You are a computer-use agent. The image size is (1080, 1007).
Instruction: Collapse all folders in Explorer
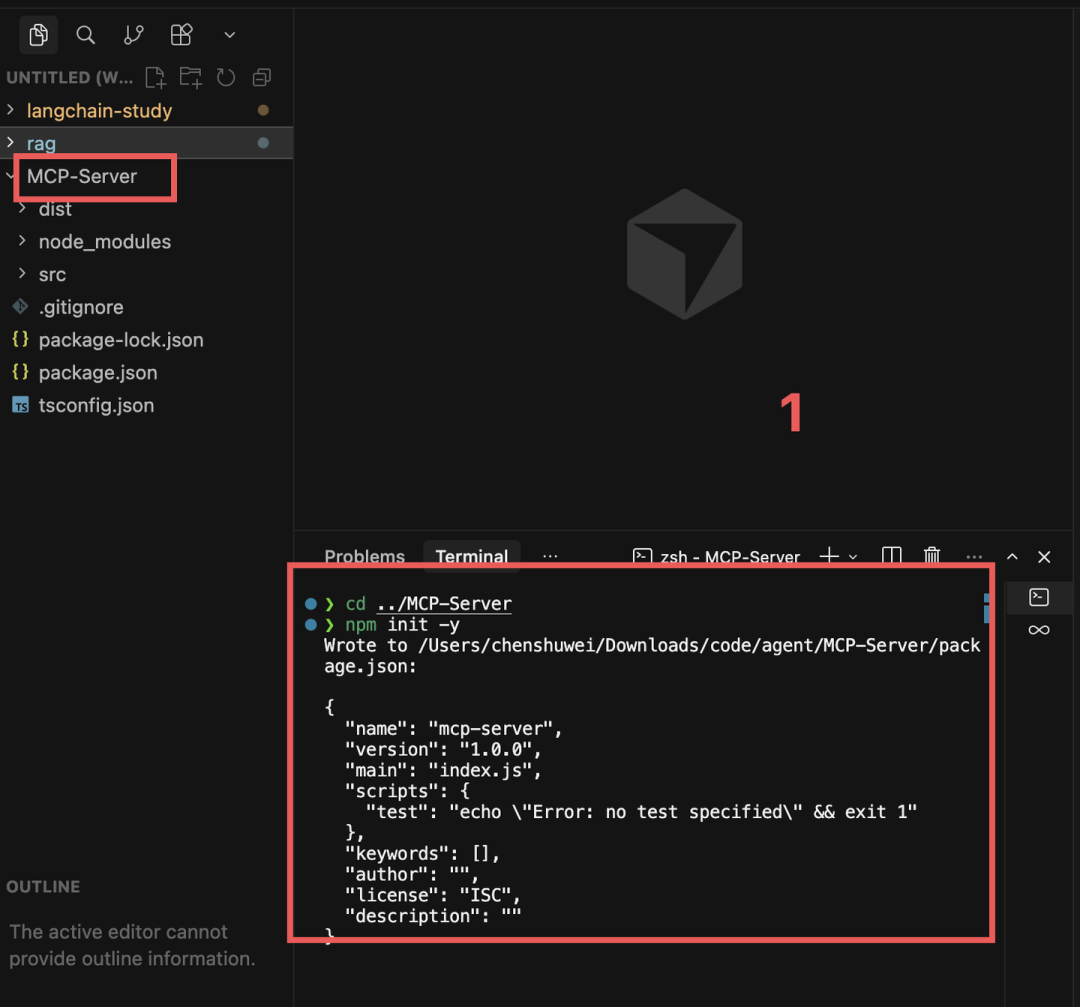coord(262,77)
